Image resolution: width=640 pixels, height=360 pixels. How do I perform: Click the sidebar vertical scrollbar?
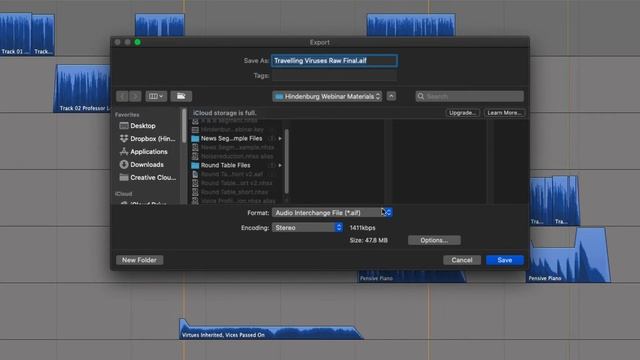(x=184, y=126)
